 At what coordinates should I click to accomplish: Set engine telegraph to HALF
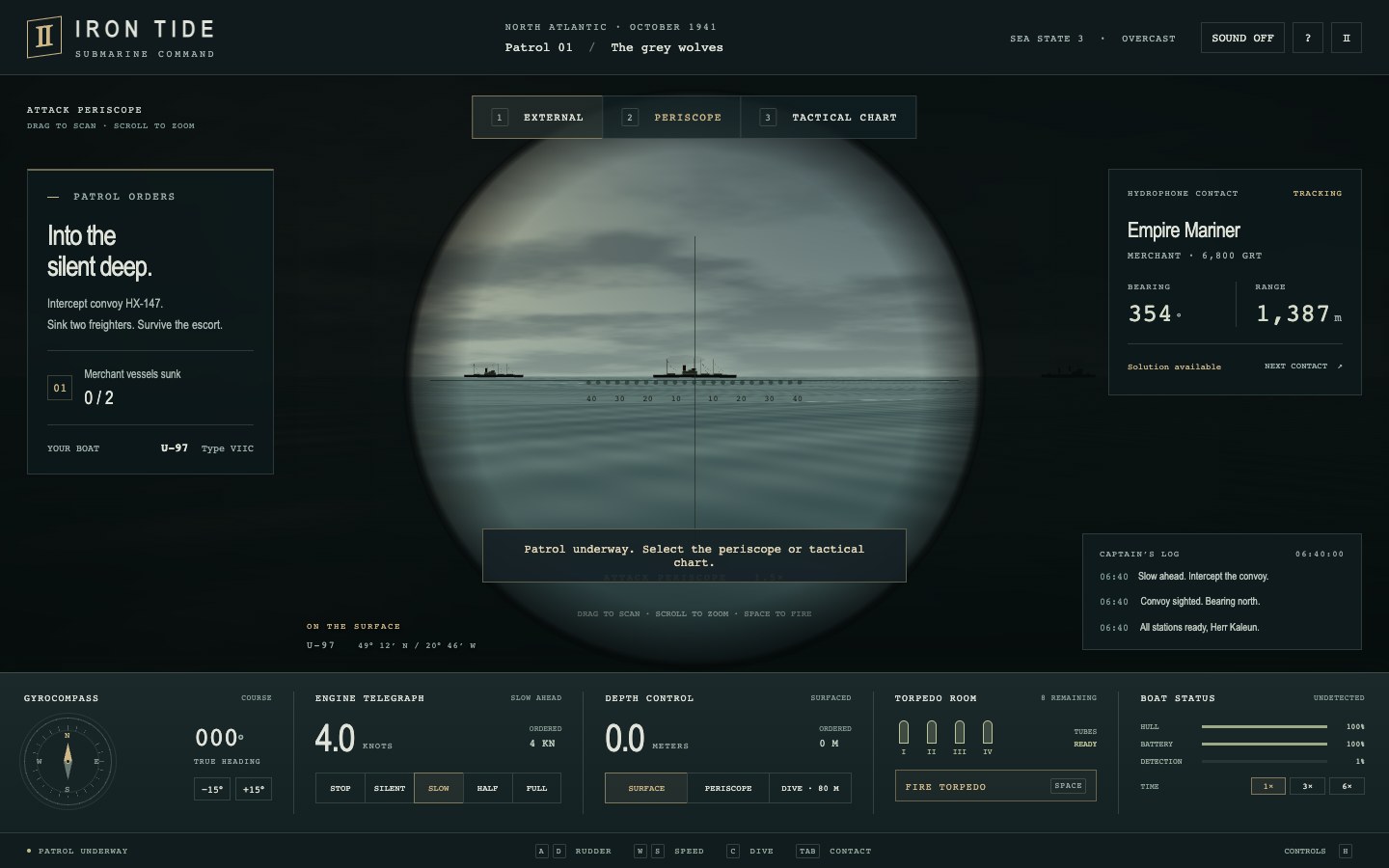(x=488, y=788)
